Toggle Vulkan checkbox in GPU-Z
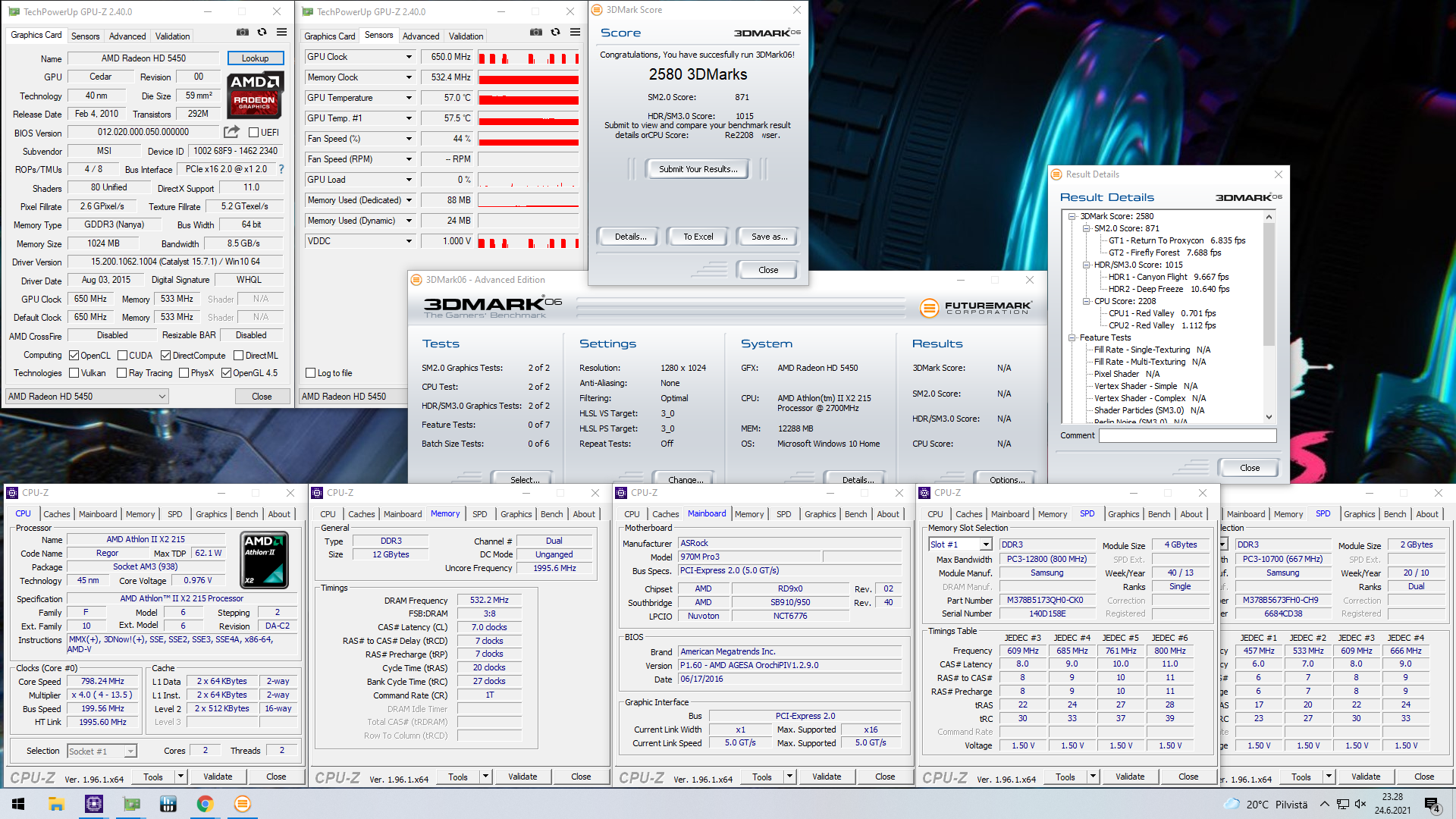 [x=74, y=373]
